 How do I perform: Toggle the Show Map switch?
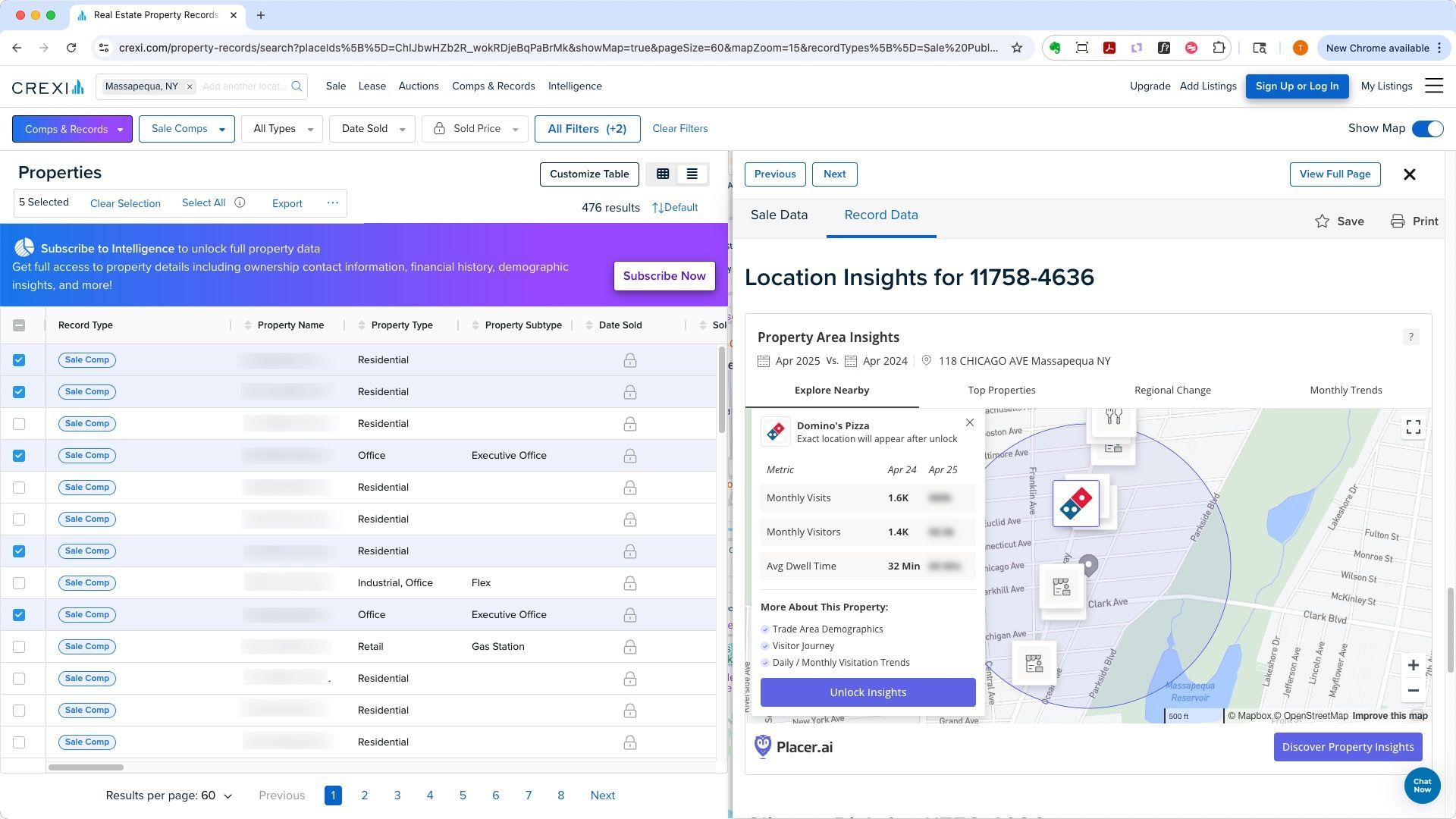coord(1427,129)
